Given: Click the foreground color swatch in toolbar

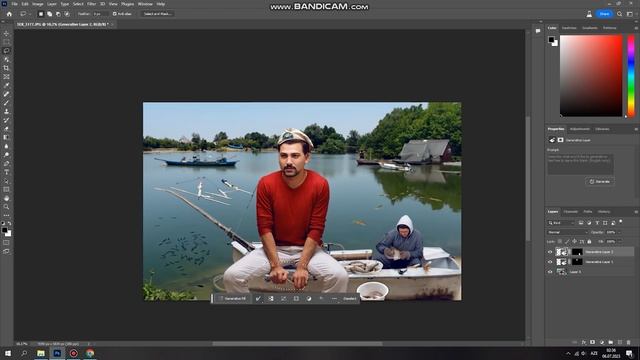Looking at the screenshot, I should pos(4,231).
